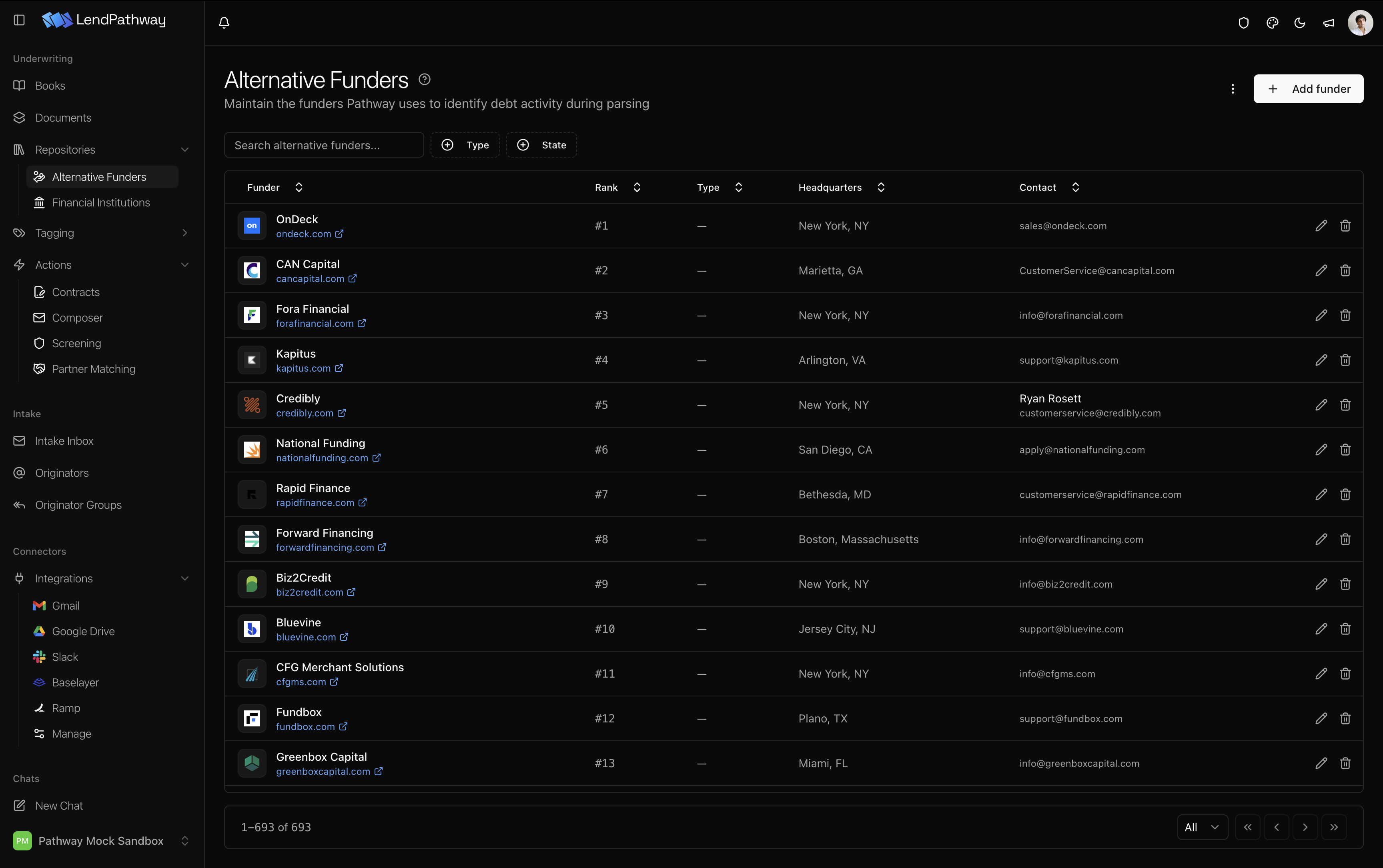
Task: Click help icon beside Alternative Funders title
Action: [x=425, y=79]
